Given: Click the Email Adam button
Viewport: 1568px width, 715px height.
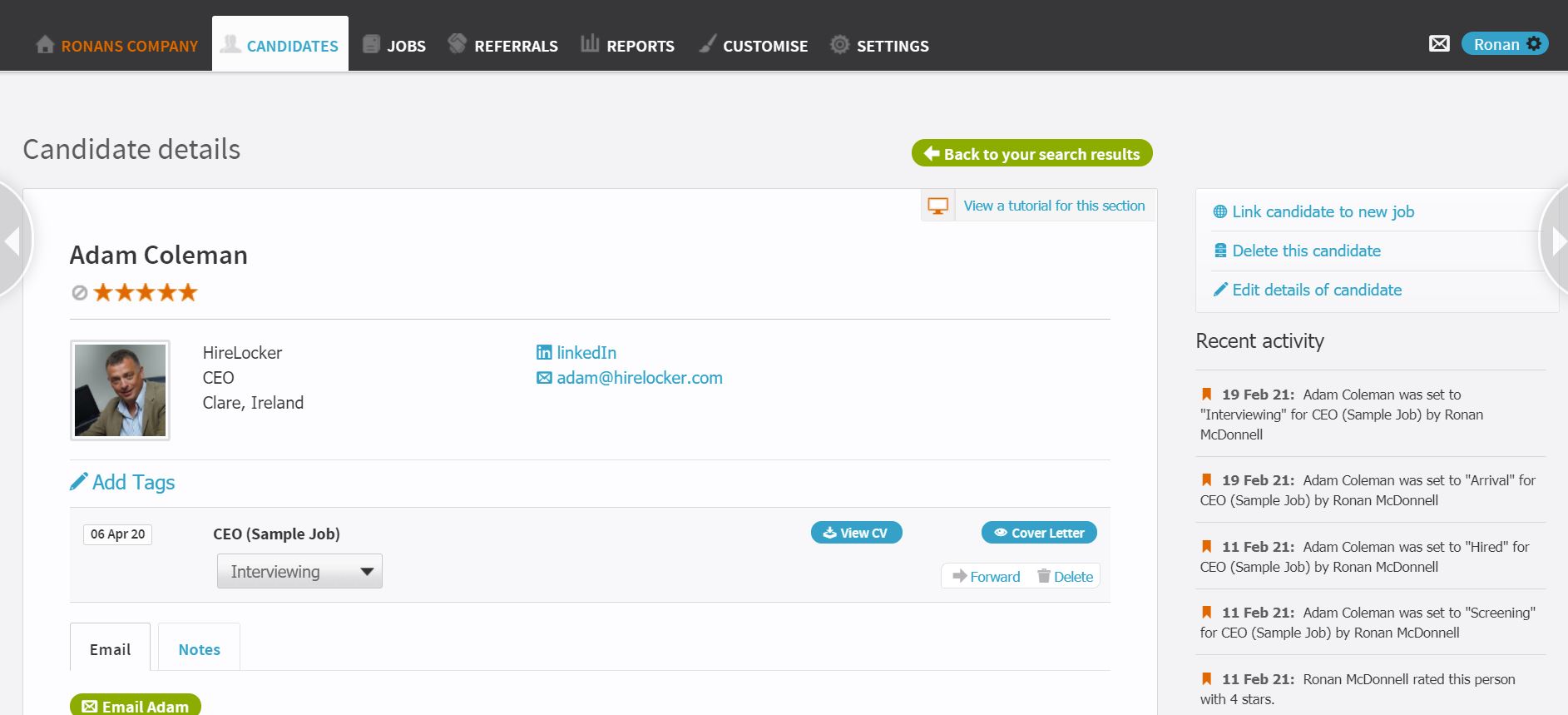Looking at the screenshot, I should tap(136, 705).
